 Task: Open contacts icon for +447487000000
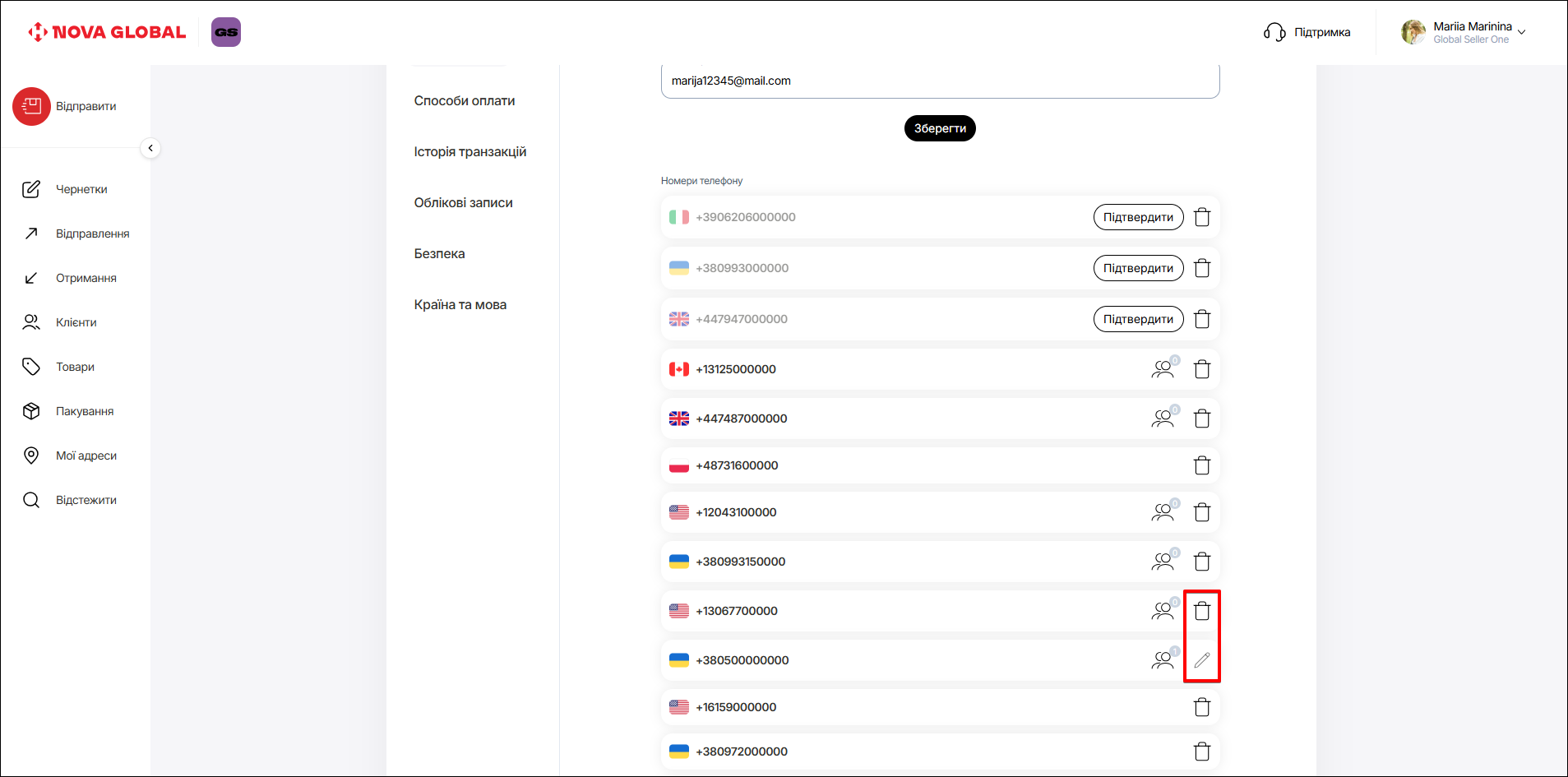point(1163,419)
